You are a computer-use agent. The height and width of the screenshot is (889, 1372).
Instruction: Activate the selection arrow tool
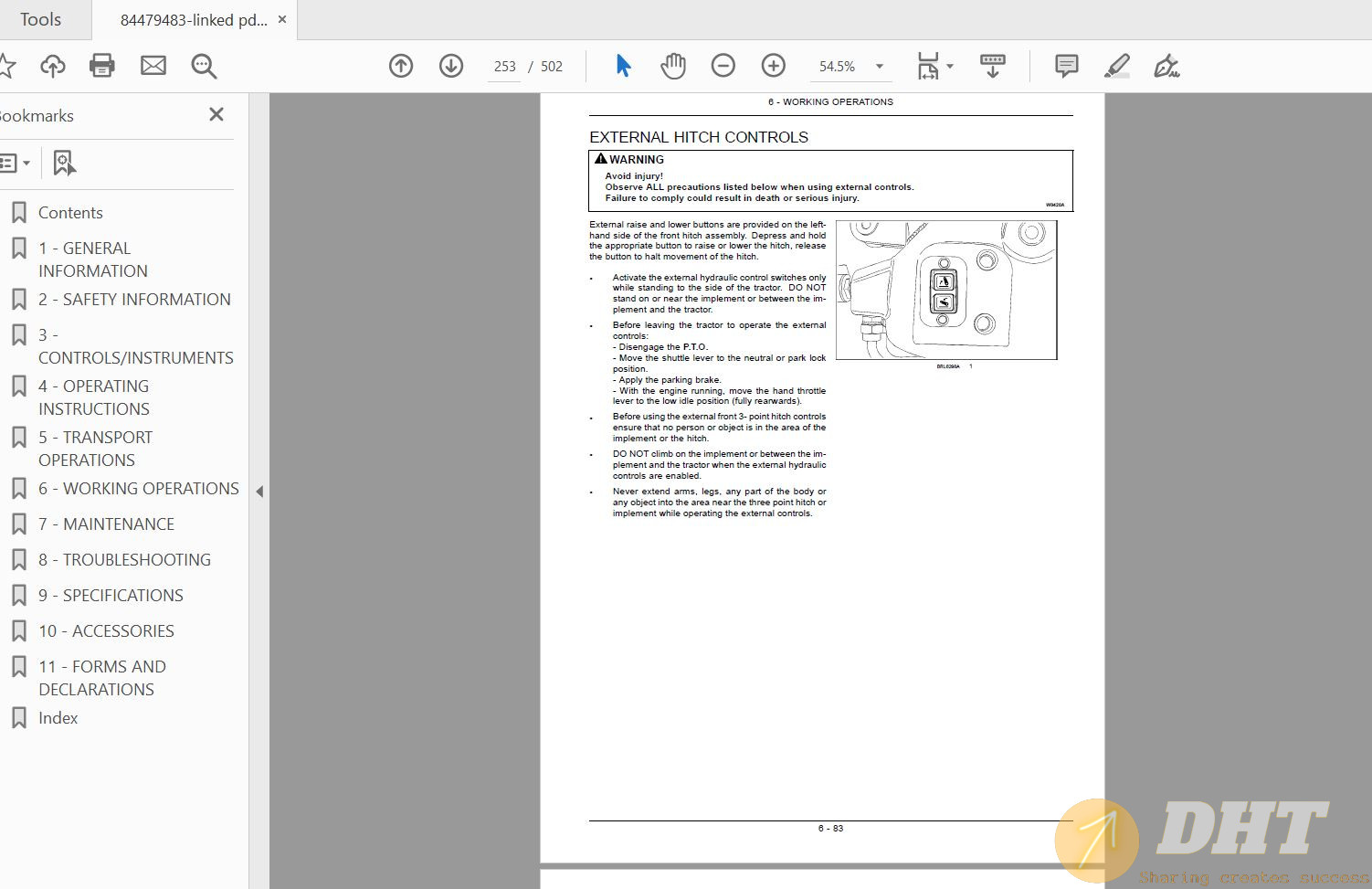[623, 66]
